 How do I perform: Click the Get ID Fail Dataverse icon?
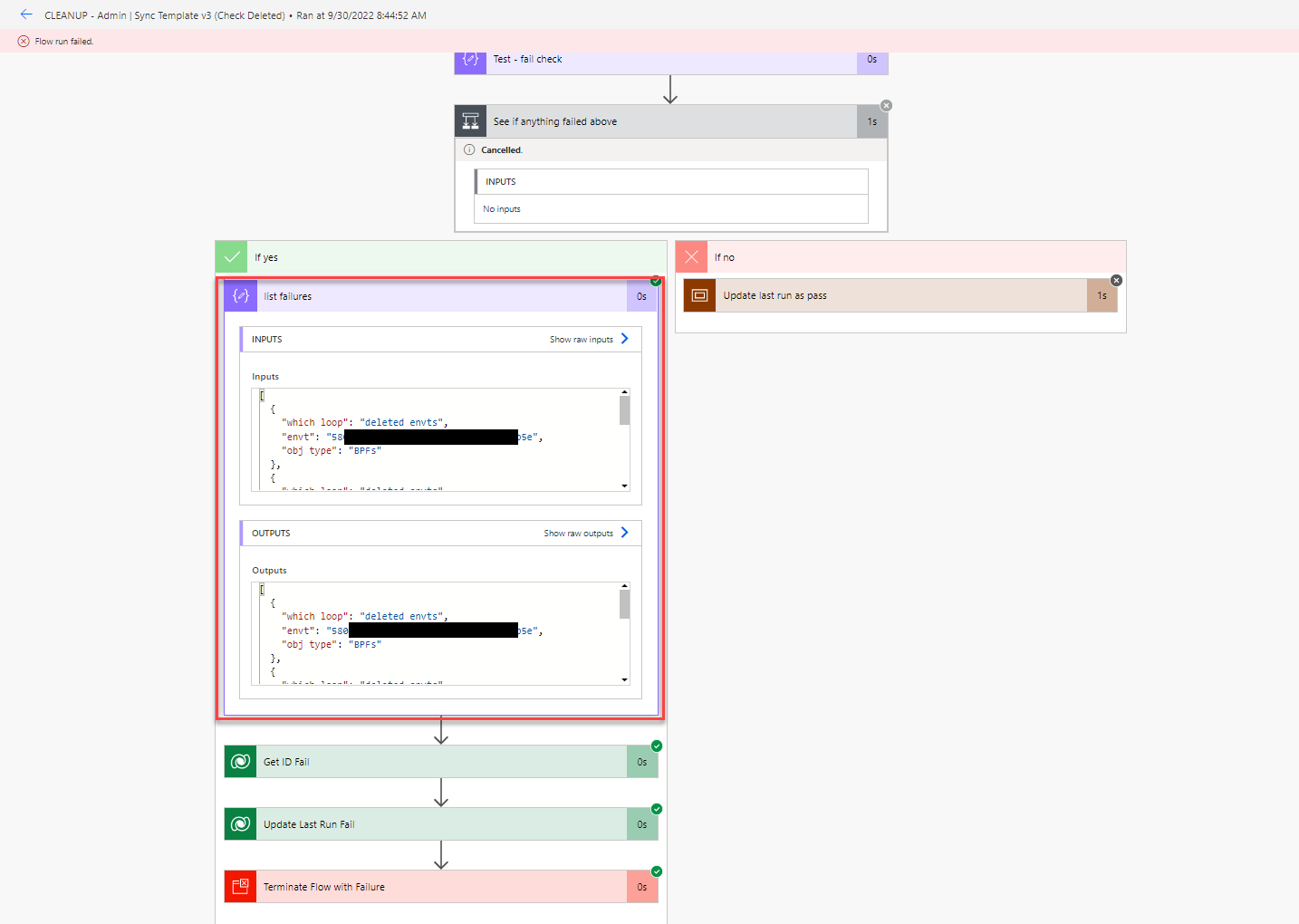240,762
